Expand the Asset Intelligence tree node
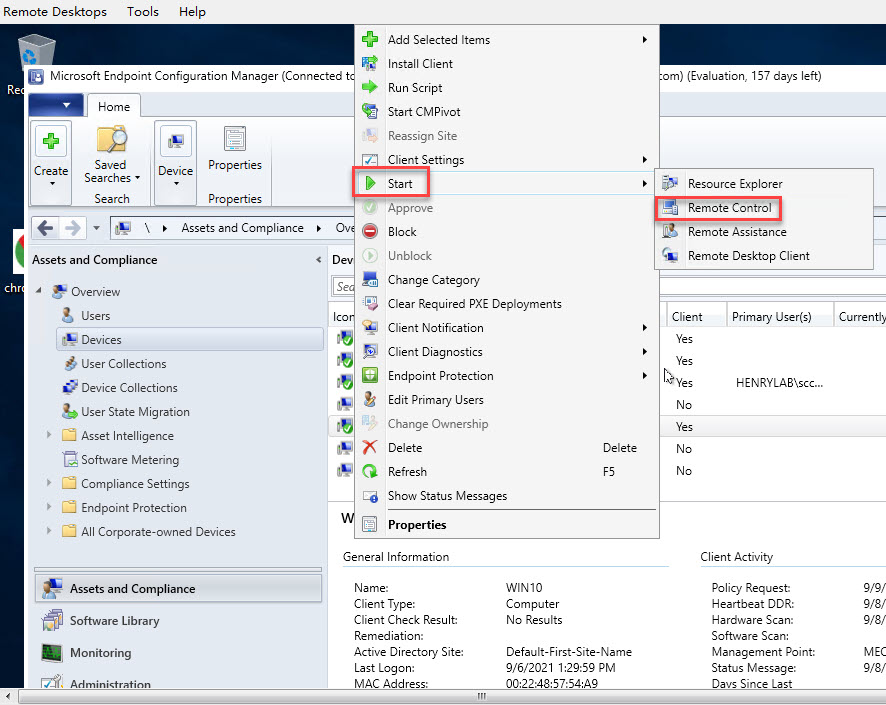This screenshot has height=705, width=886. tap(49, 436)
